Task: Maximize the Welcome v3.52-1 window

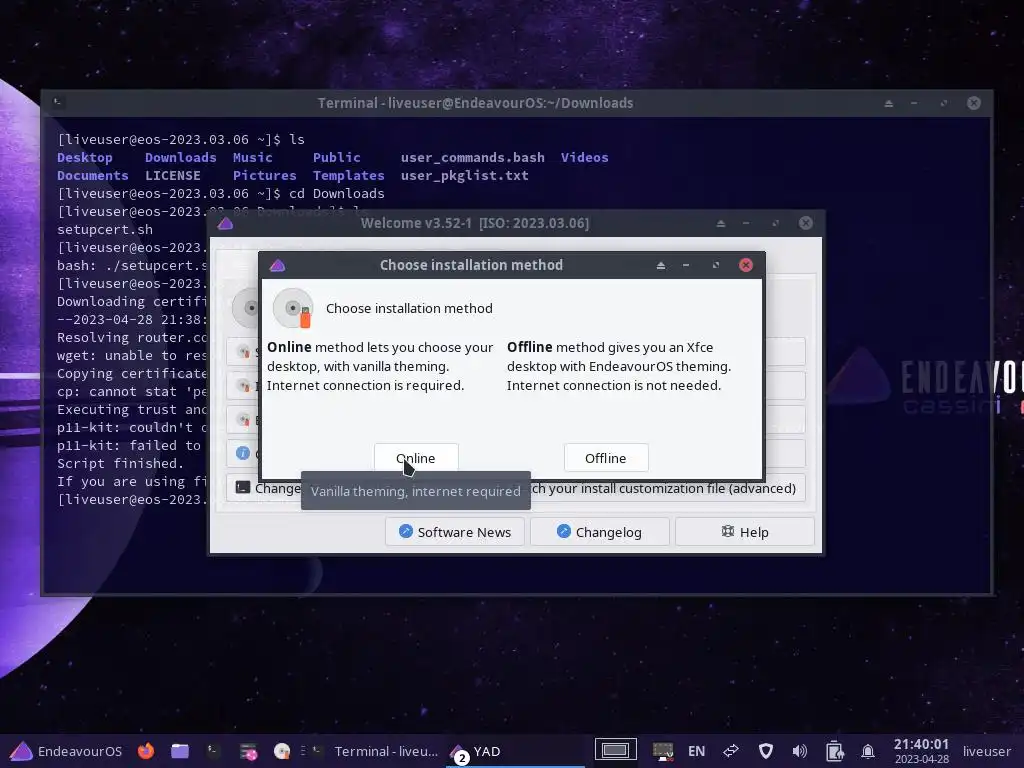Action: pyautogui.click(x=775, y=223)
